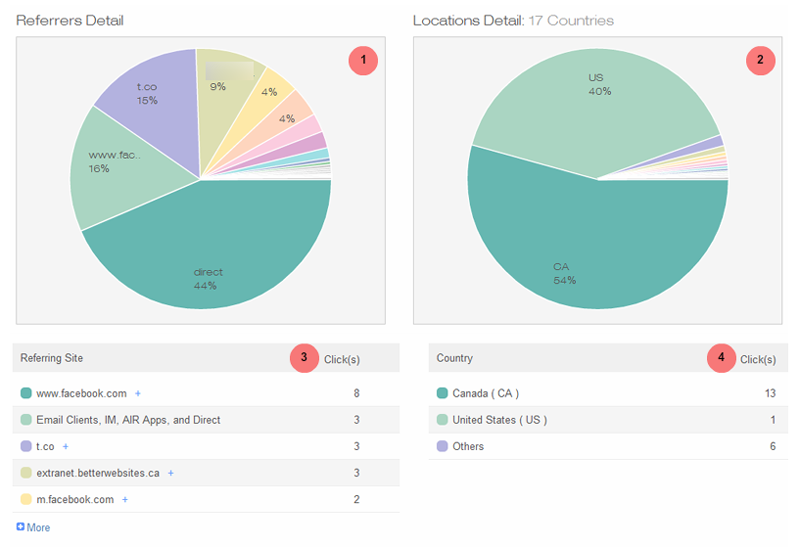Click the teal swatch beside Canada
This screenshot has width=800, height=548.
(443, 394)
